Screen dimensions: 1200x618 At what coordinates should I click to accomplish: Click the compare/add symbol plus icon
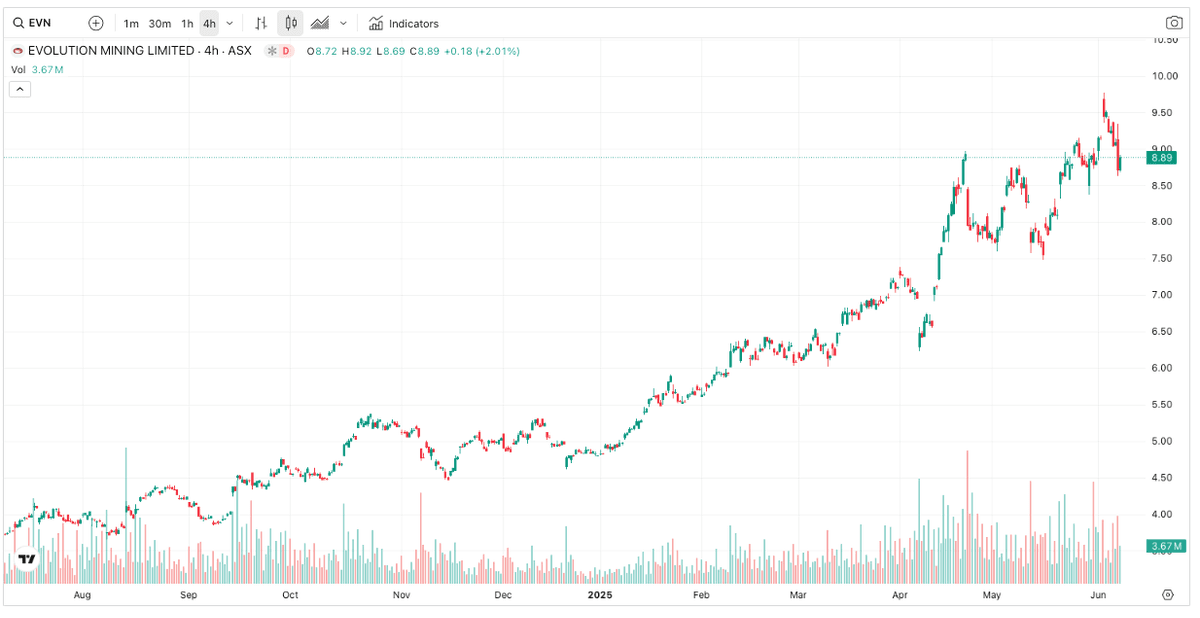95,23
